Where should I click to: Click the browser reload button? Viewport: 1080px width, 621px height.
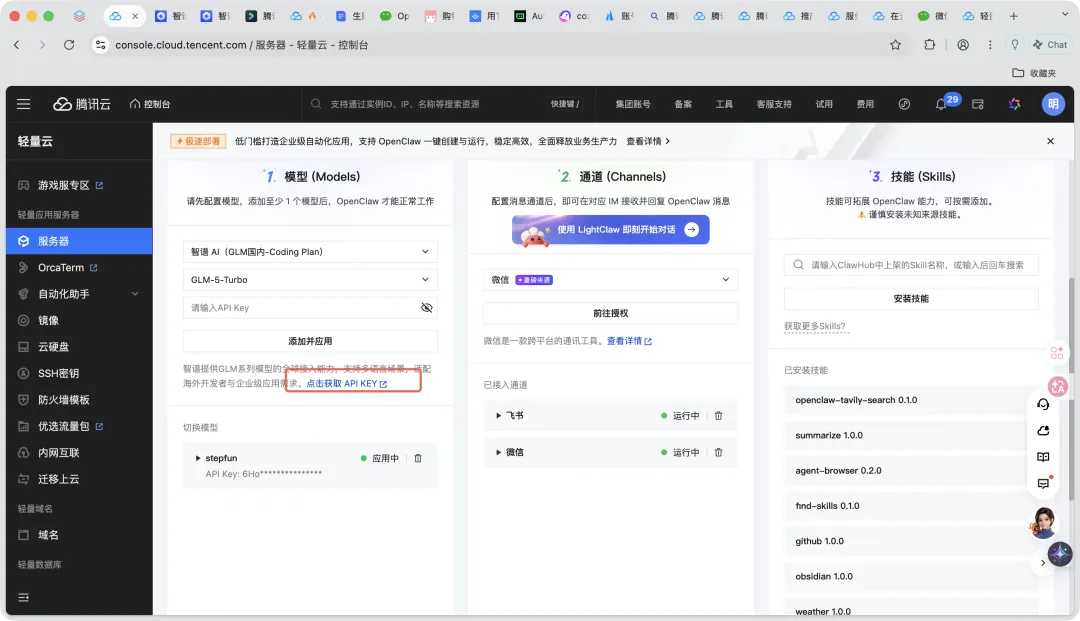coord(69,45)
